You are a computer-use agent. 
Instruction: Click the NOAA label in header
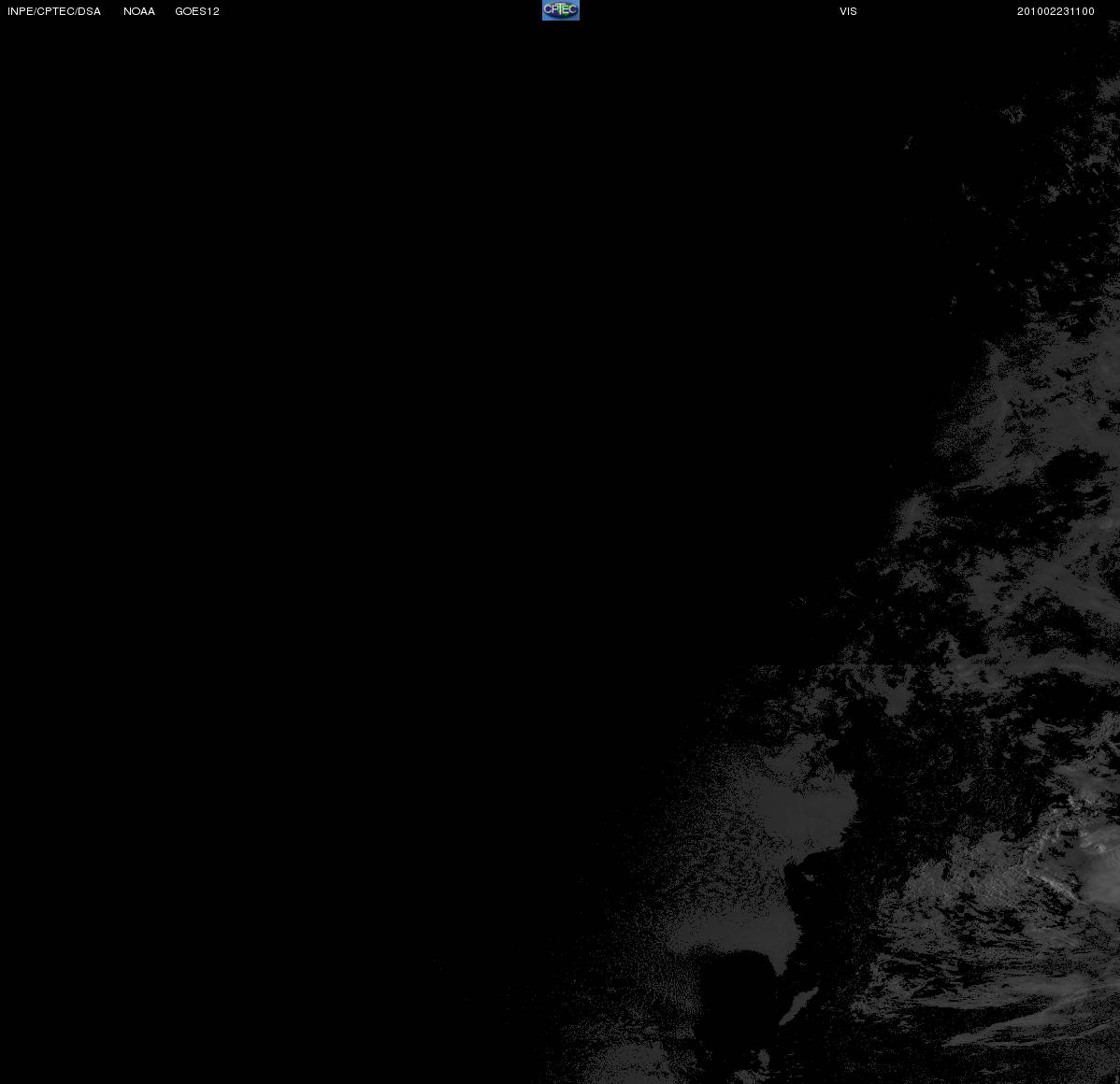point(139,11)
